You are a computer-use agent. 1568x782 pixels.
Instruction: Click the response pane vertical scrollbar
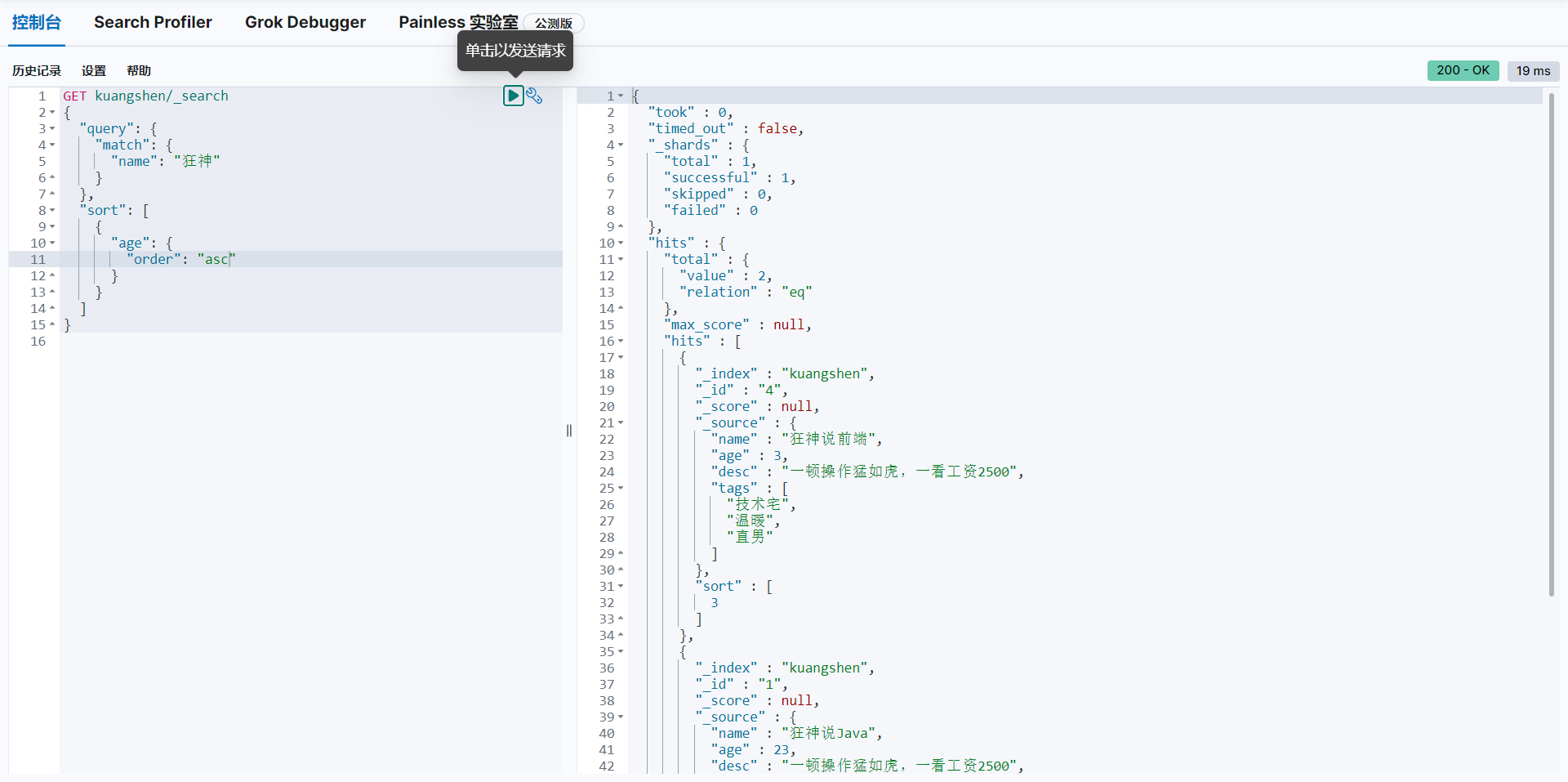[1551, 345]
